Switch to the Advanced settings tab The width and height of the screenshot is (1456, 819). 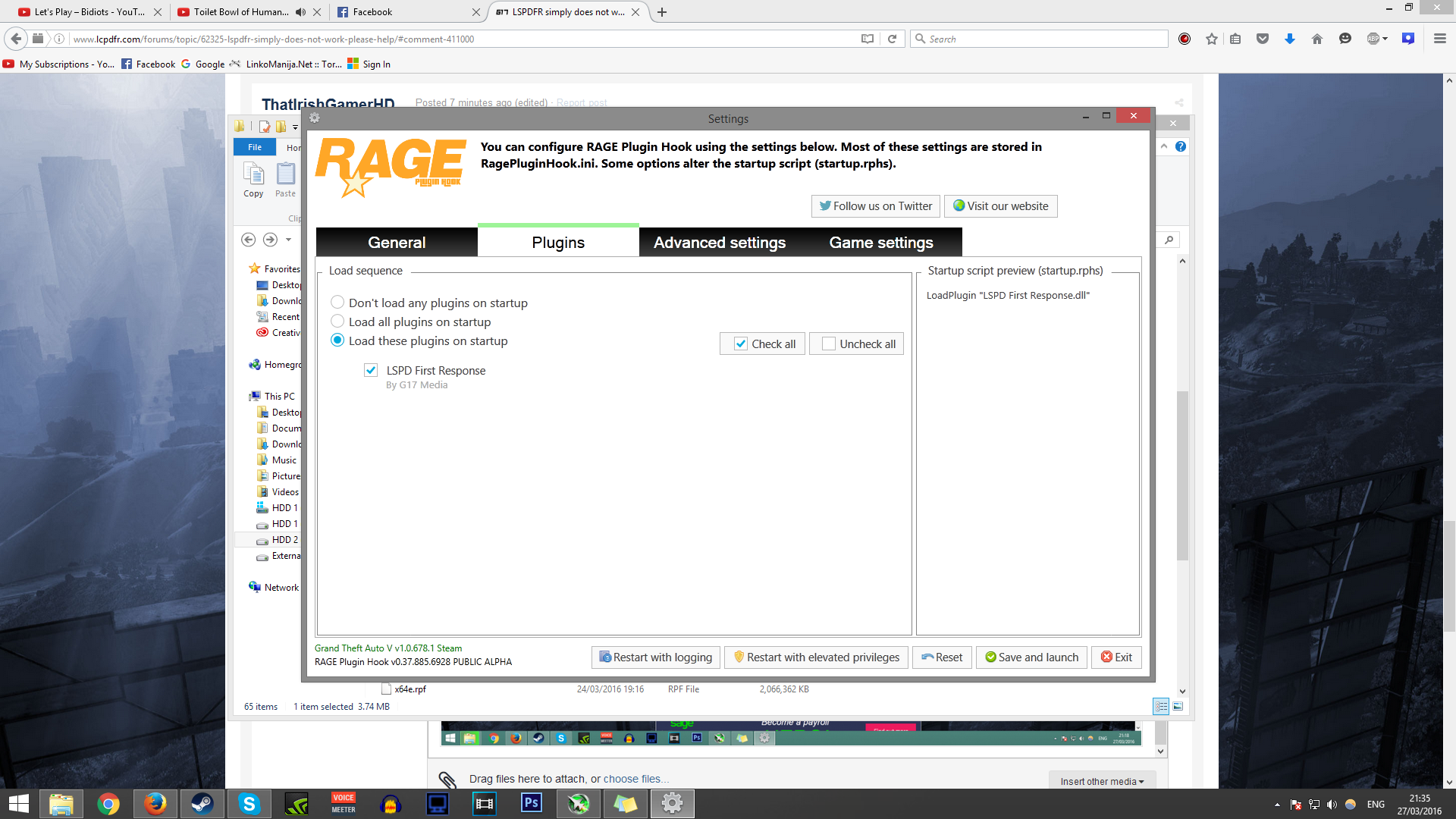(x=719, y=243)
